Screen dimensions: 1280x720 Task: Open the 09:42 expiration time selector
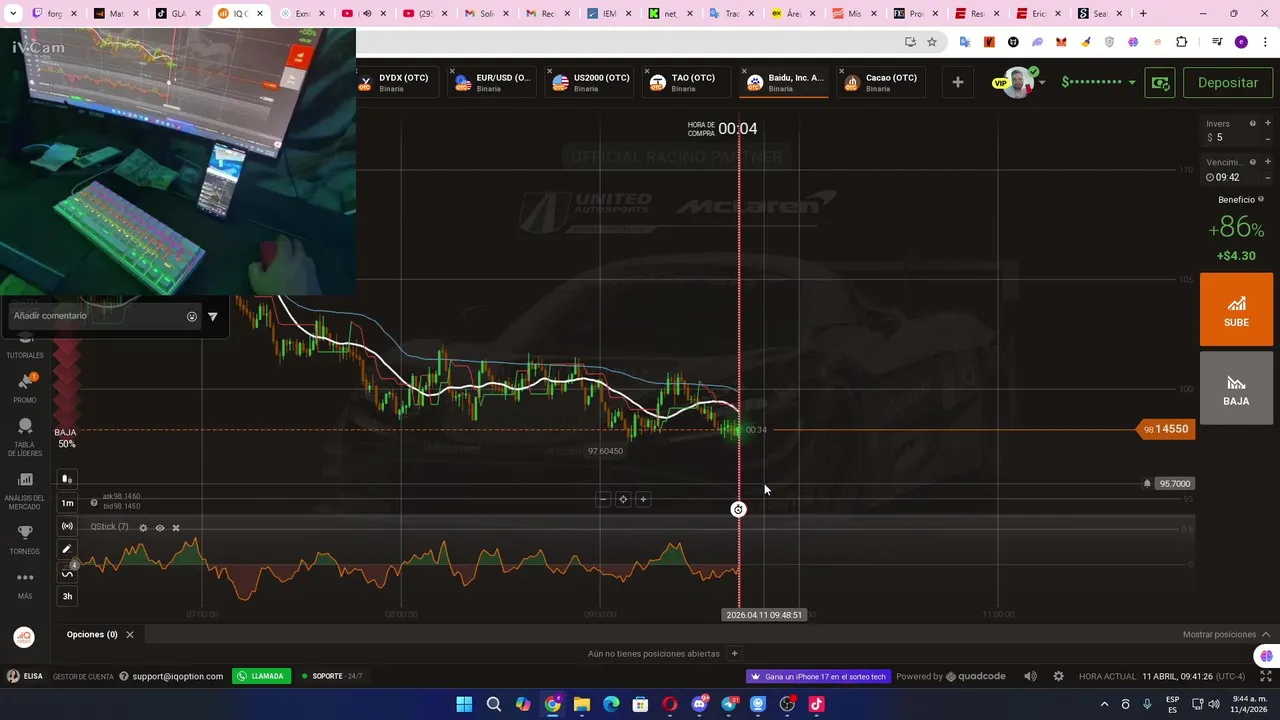click(x=1228, y=177)
